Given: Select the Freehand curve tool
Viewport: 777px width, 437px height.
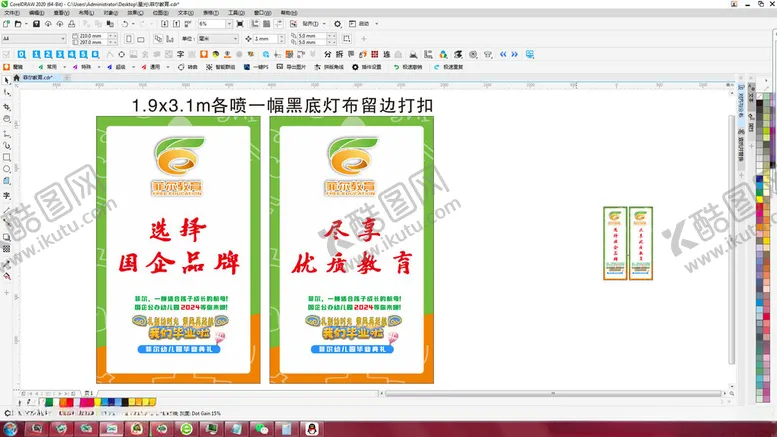Looking at the screenshot, I should [6, 133].
